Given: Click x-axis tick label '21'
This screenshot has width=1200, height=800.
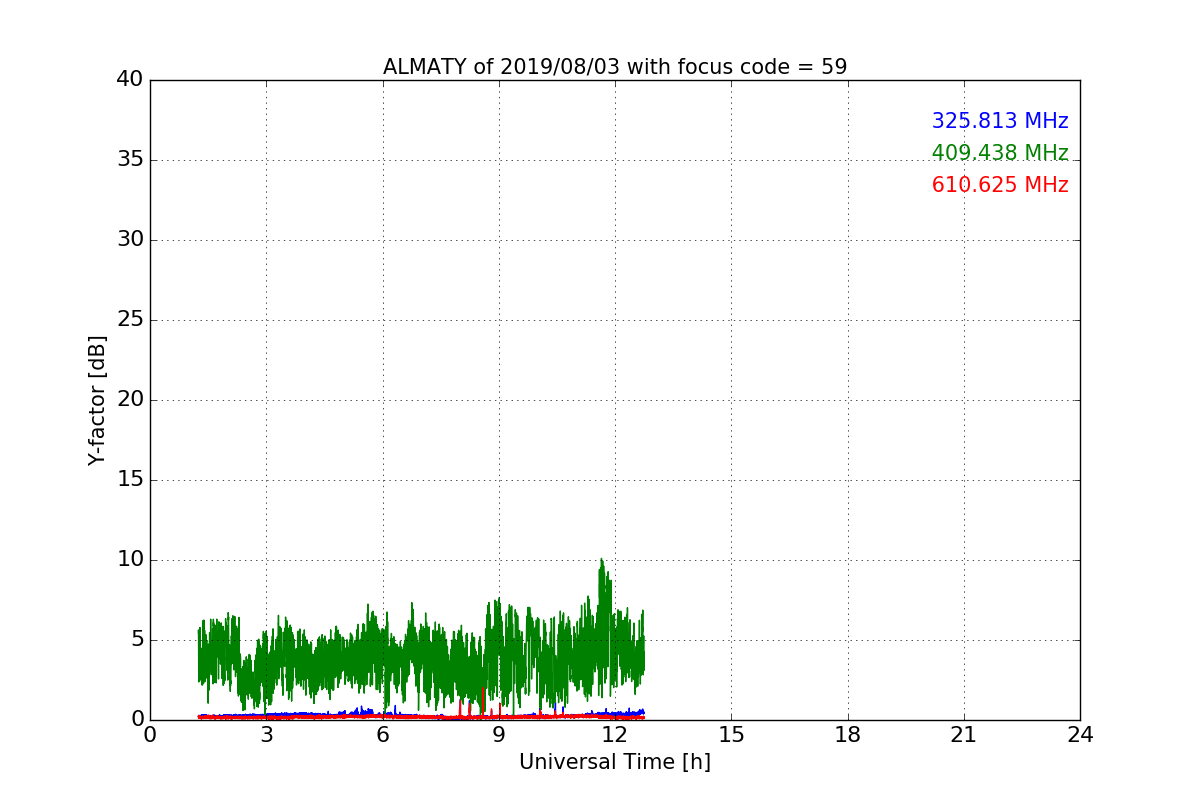Looking at the screenshot, I should 964,735.
